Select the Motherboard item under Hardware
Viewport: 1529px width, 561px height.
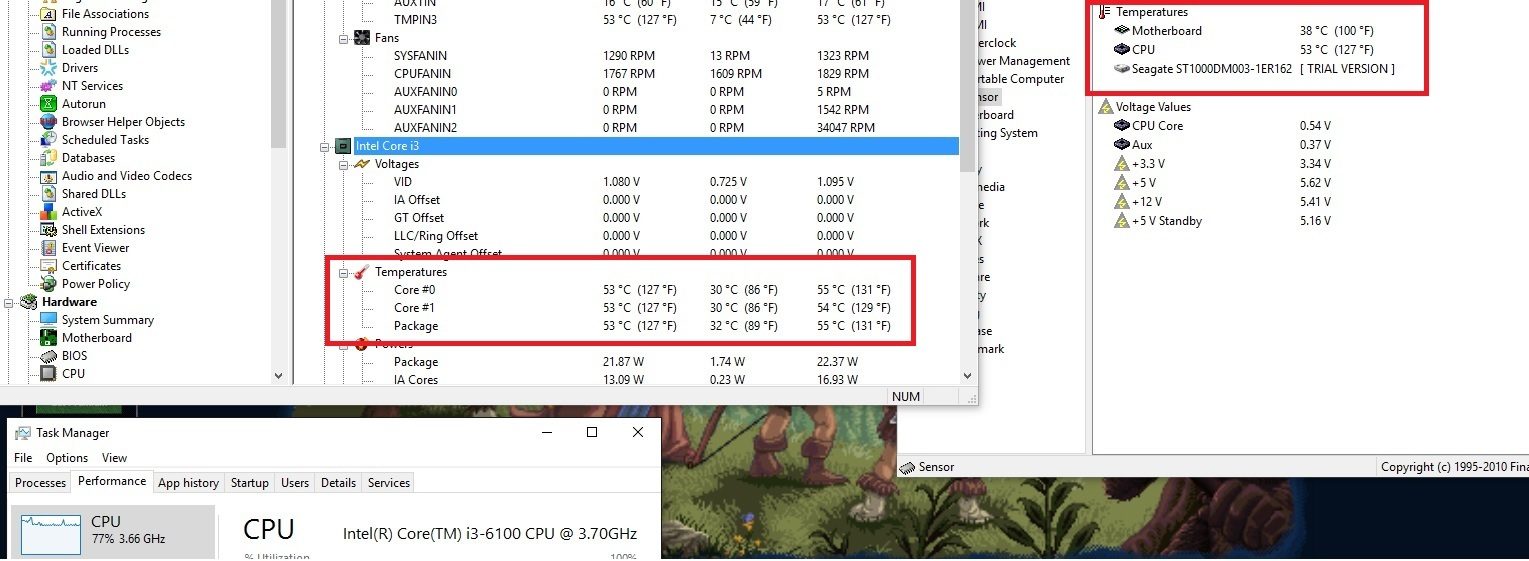coord(97,338)
